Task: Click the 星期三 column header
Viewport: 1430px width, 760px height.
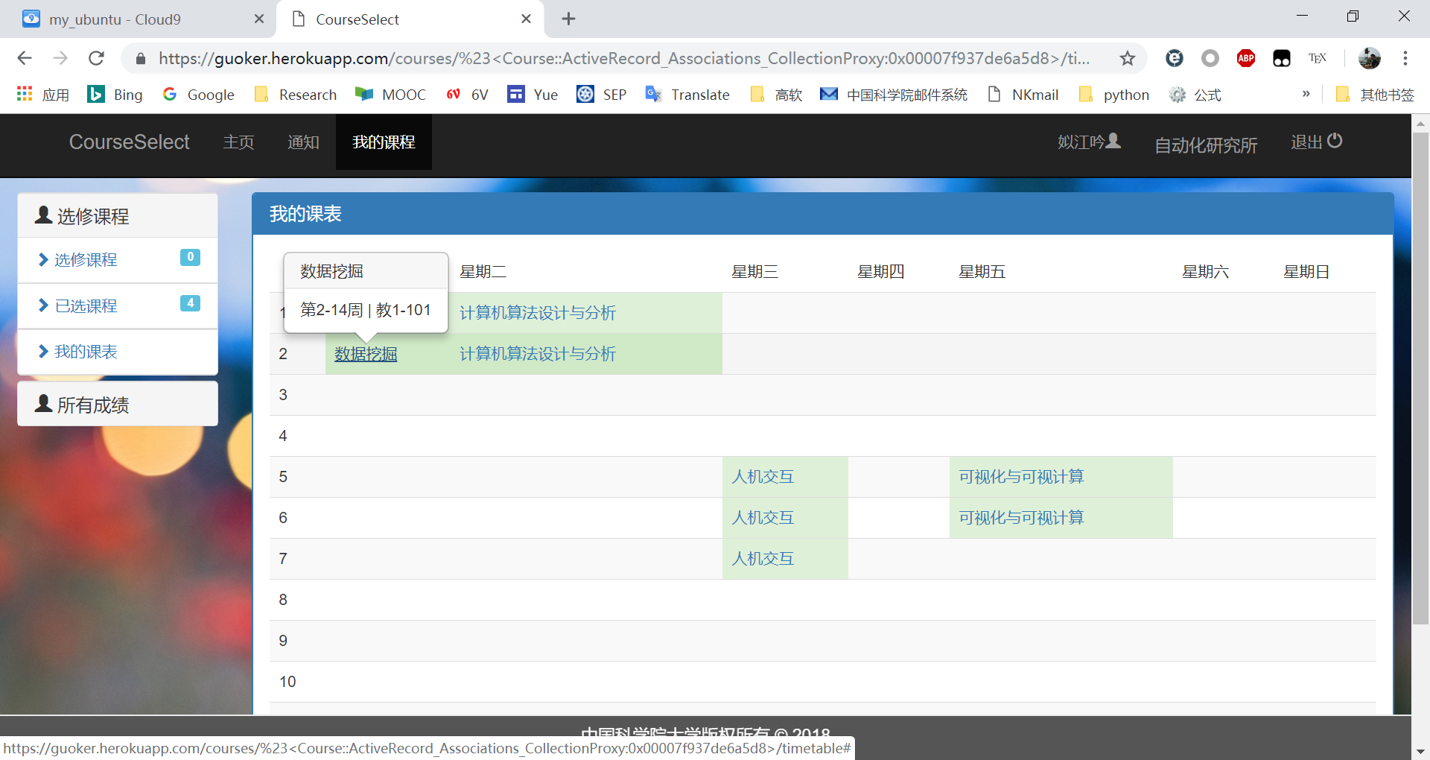Action: (x=755, y=272)
